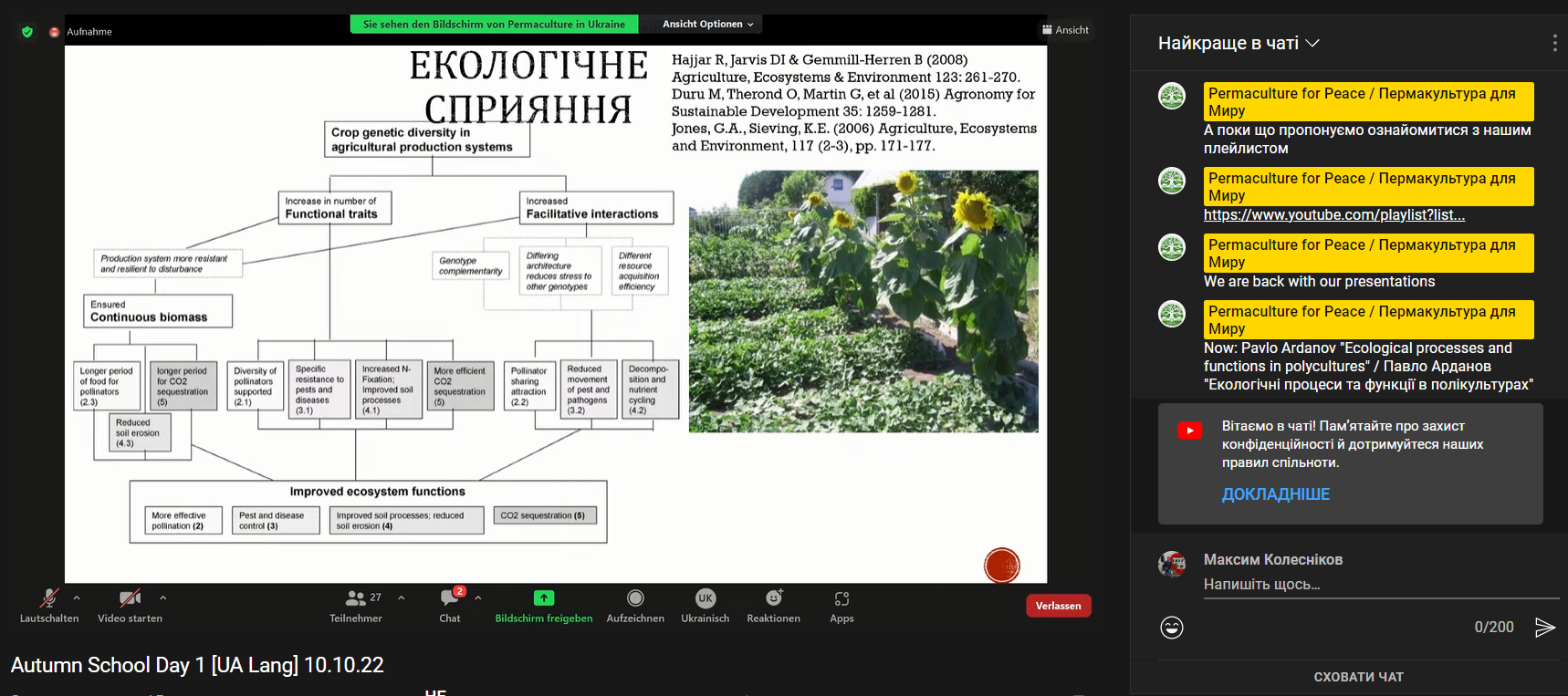Open the Ukrainisch interpretation language icon
The height and width of the screenshot is (696, 1568).
(706, 598)
